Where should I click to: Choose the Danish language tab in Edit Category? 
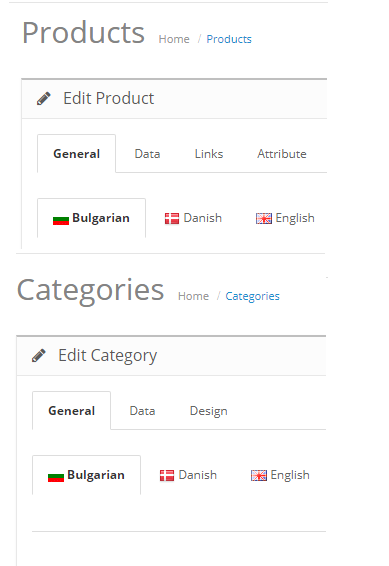188,475
